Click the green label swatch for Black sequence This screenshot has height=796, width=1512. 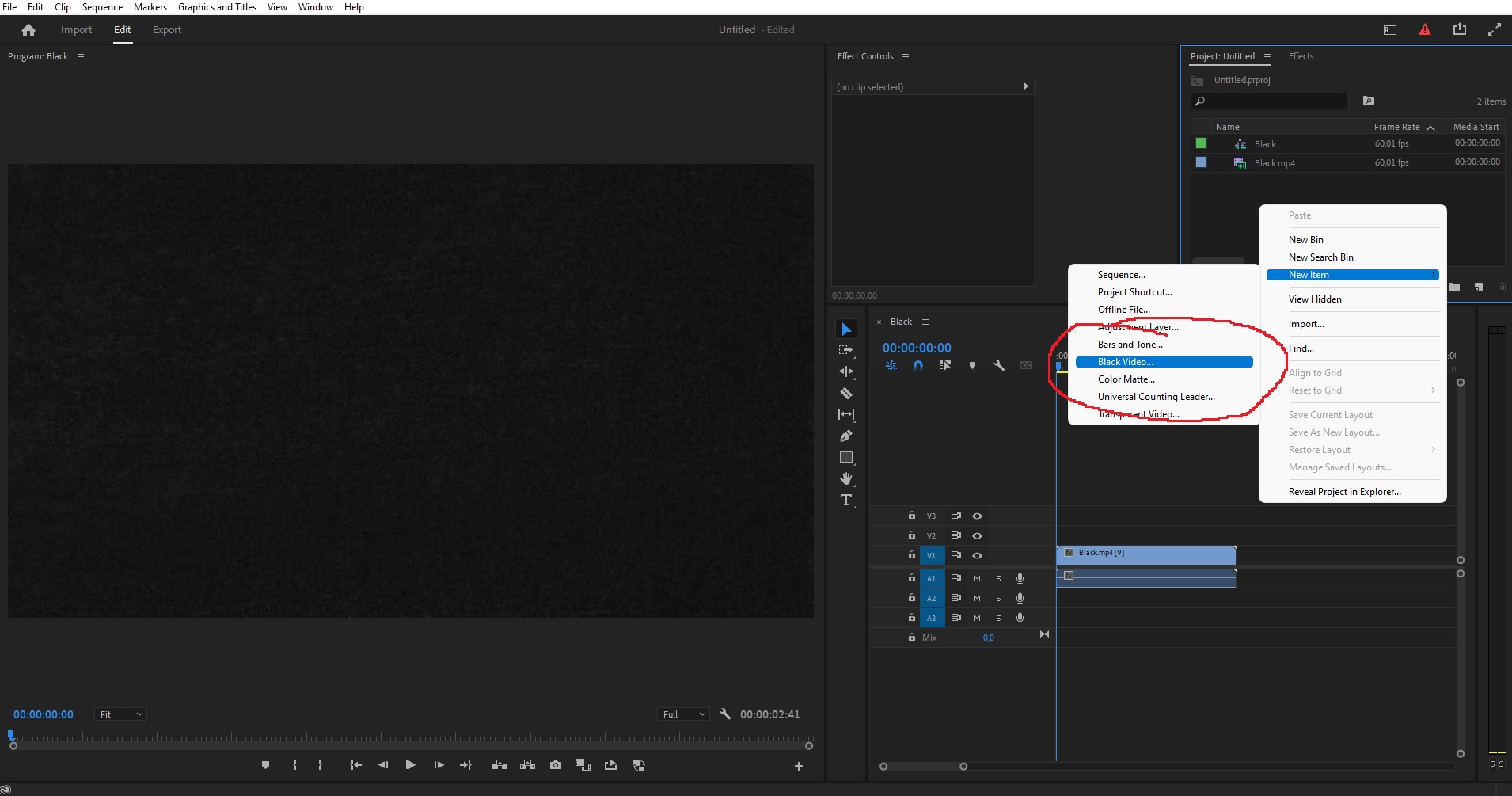(x=1201, y=143)
